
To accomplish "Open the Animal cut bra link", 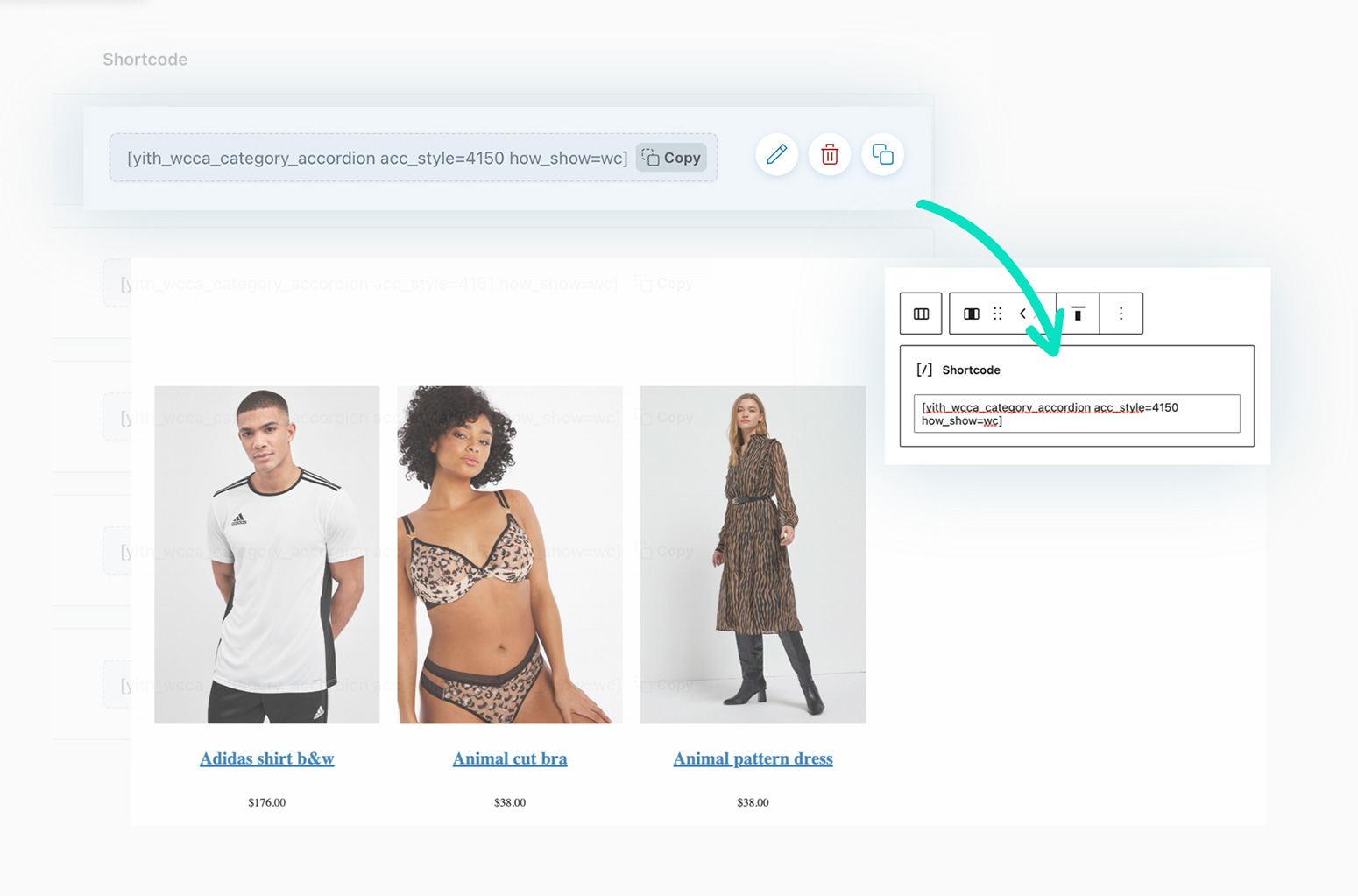I will pyautogui.click(x=509, y=758).
